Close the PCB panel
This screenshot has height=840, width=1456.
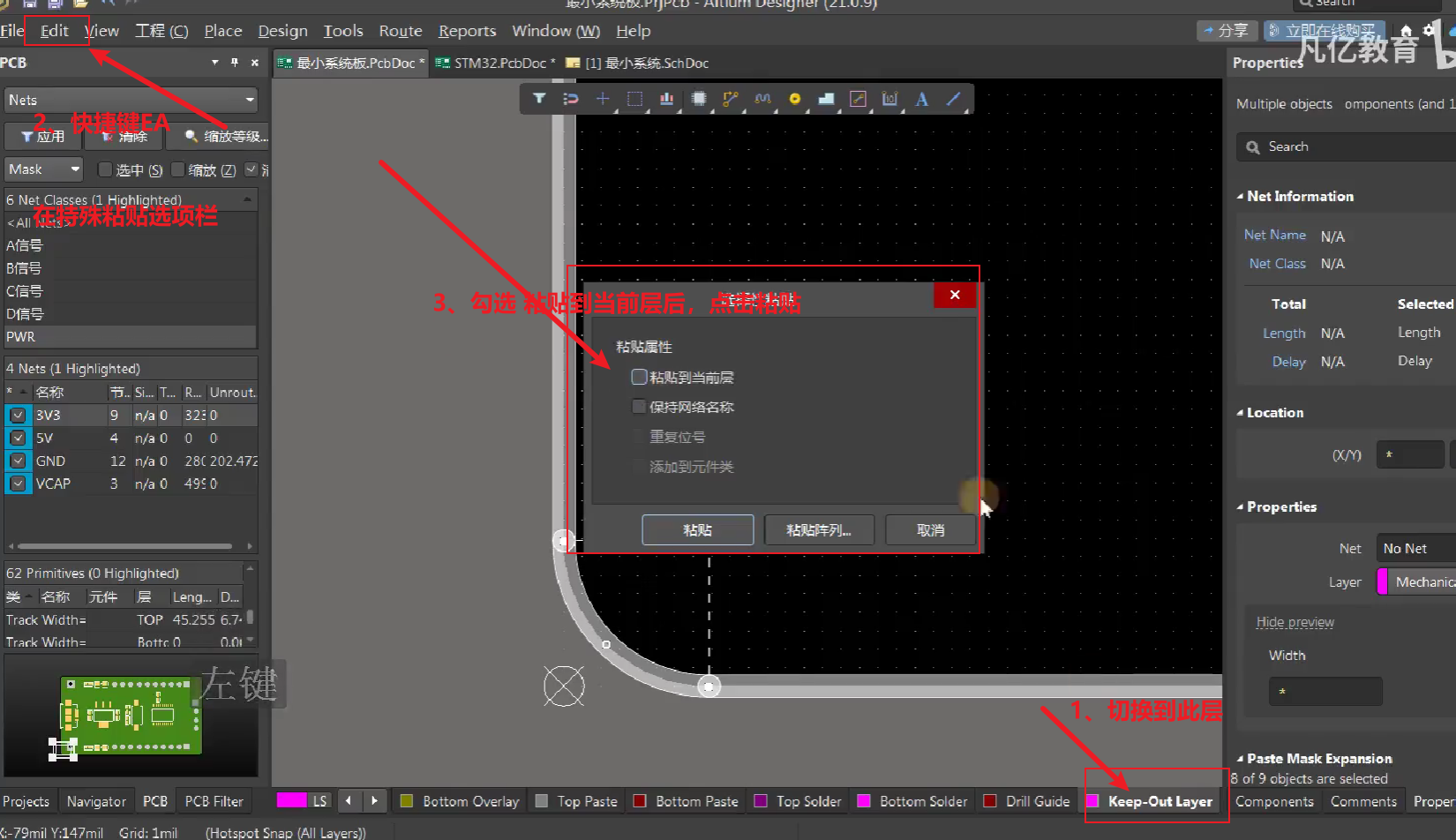[x=255, y=63]
